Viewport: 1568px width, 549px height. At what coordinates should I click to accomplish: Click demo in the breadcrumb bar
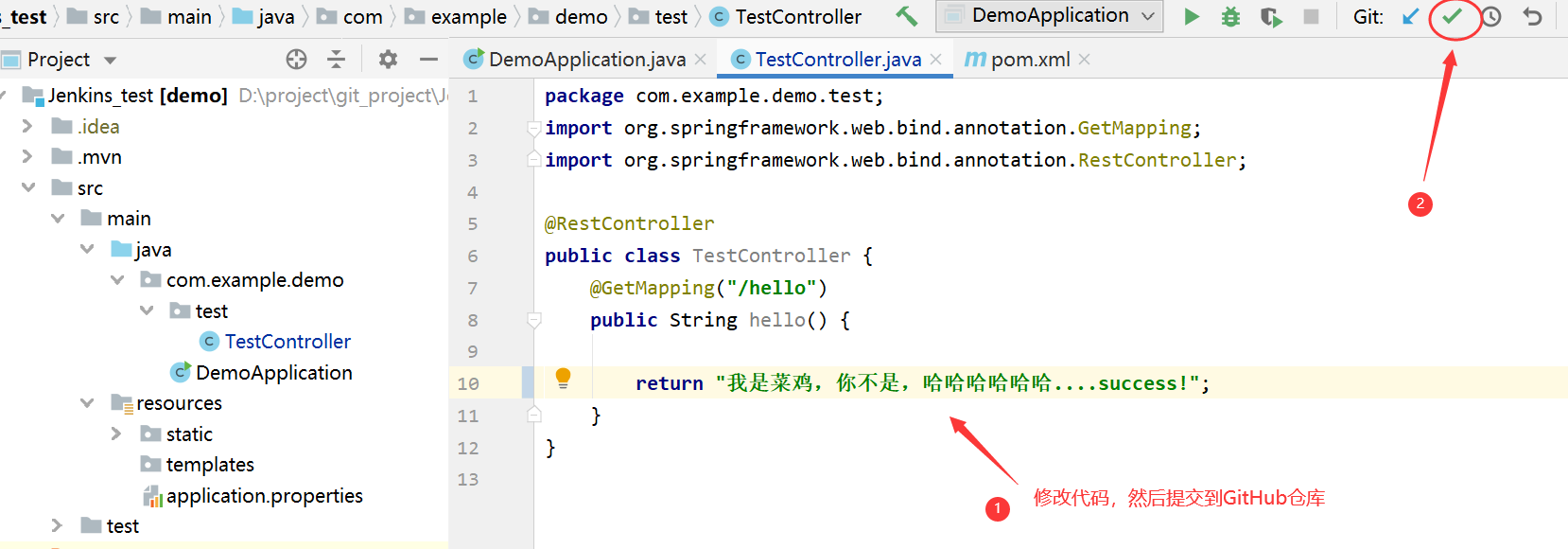[x=581, y=17]
